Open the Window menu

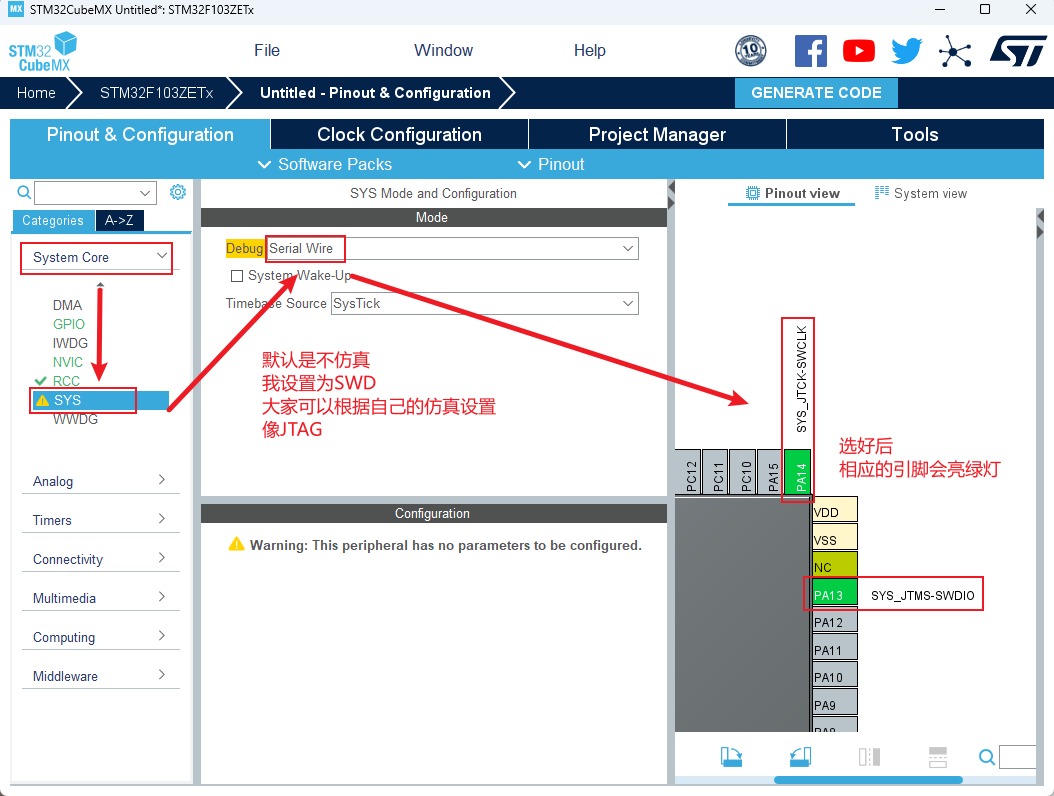click(x=443, y=50)
